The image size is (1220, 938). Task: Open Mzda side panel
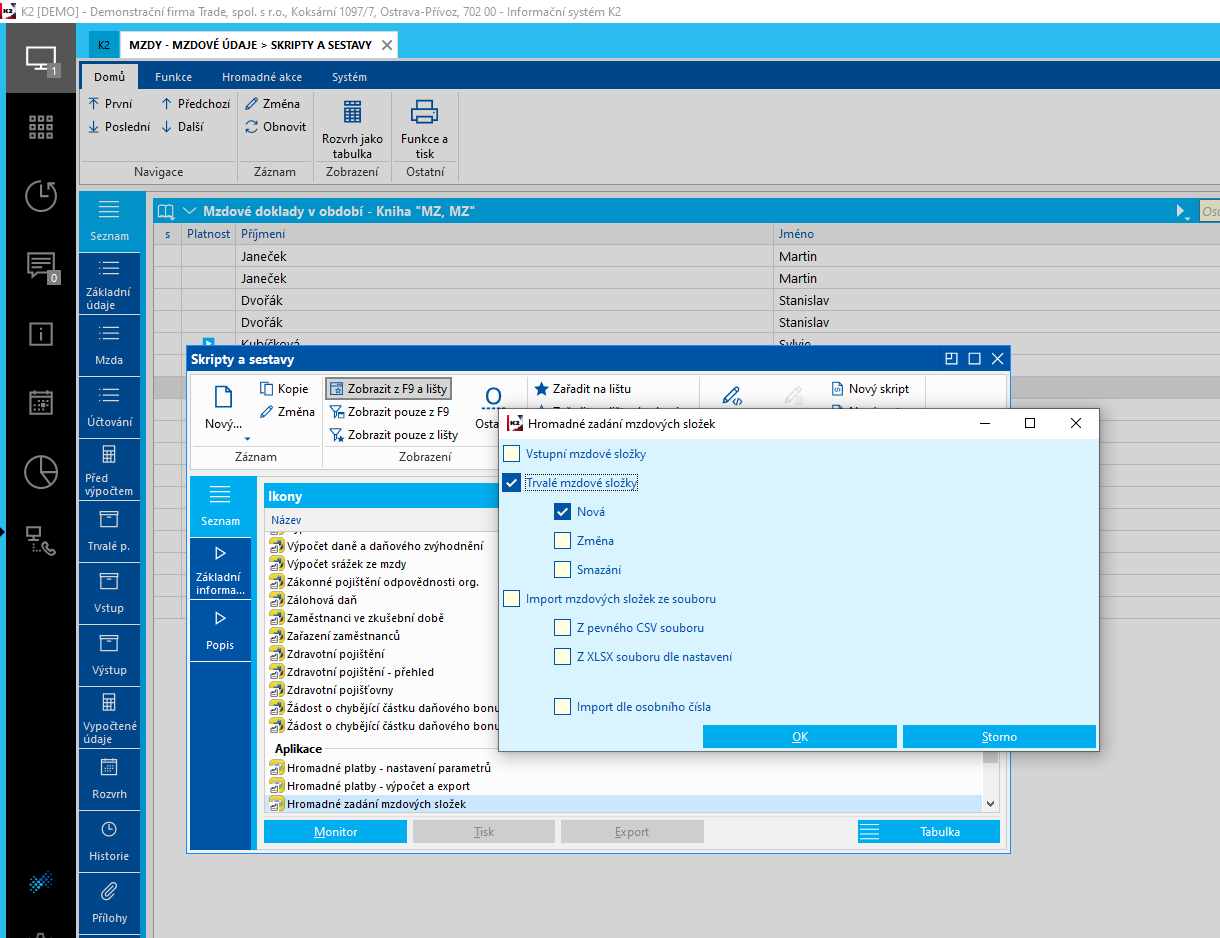[109, 345]
